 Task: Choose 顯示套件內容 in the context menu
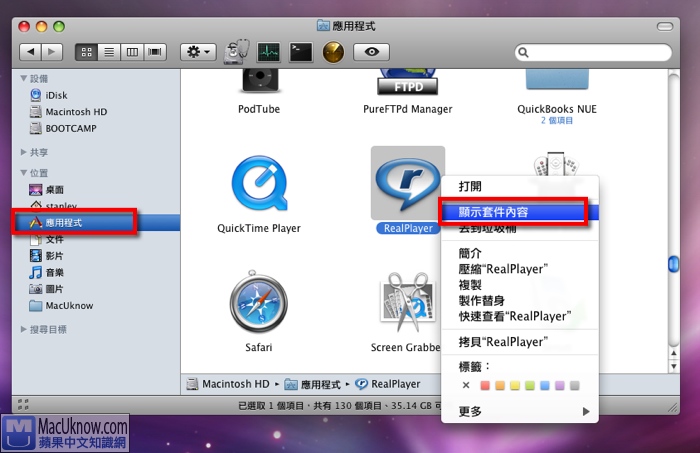pos(520,212)
